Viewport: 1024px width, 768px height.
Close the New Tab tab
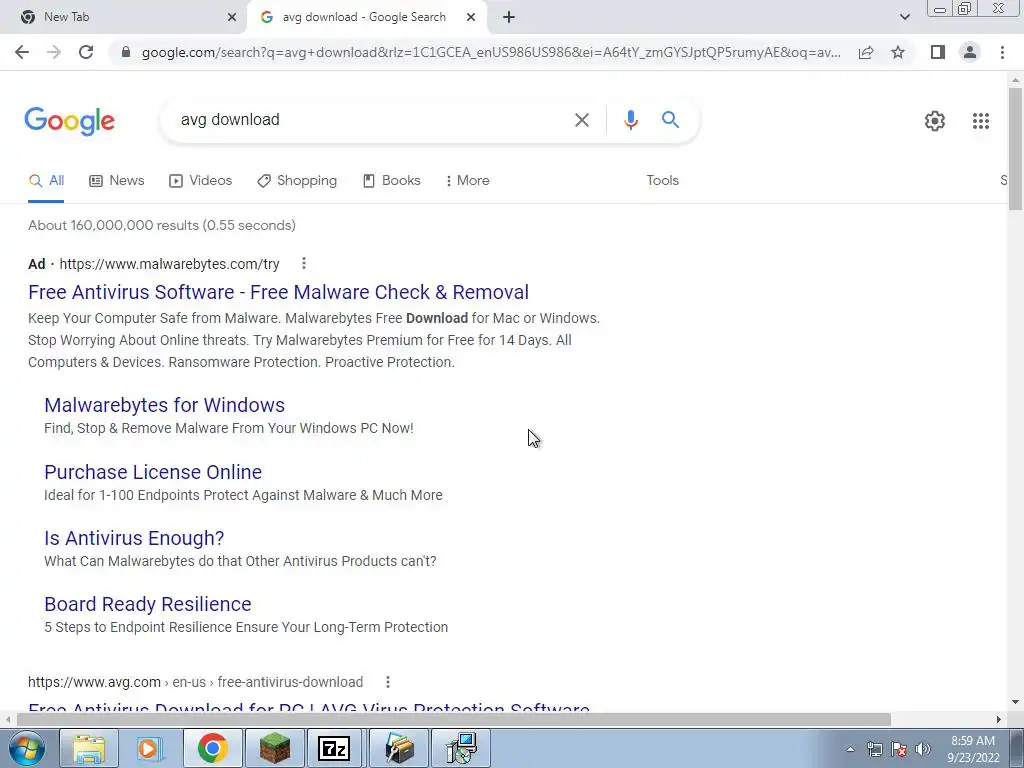pyautogui.click(x=232, y=18)
